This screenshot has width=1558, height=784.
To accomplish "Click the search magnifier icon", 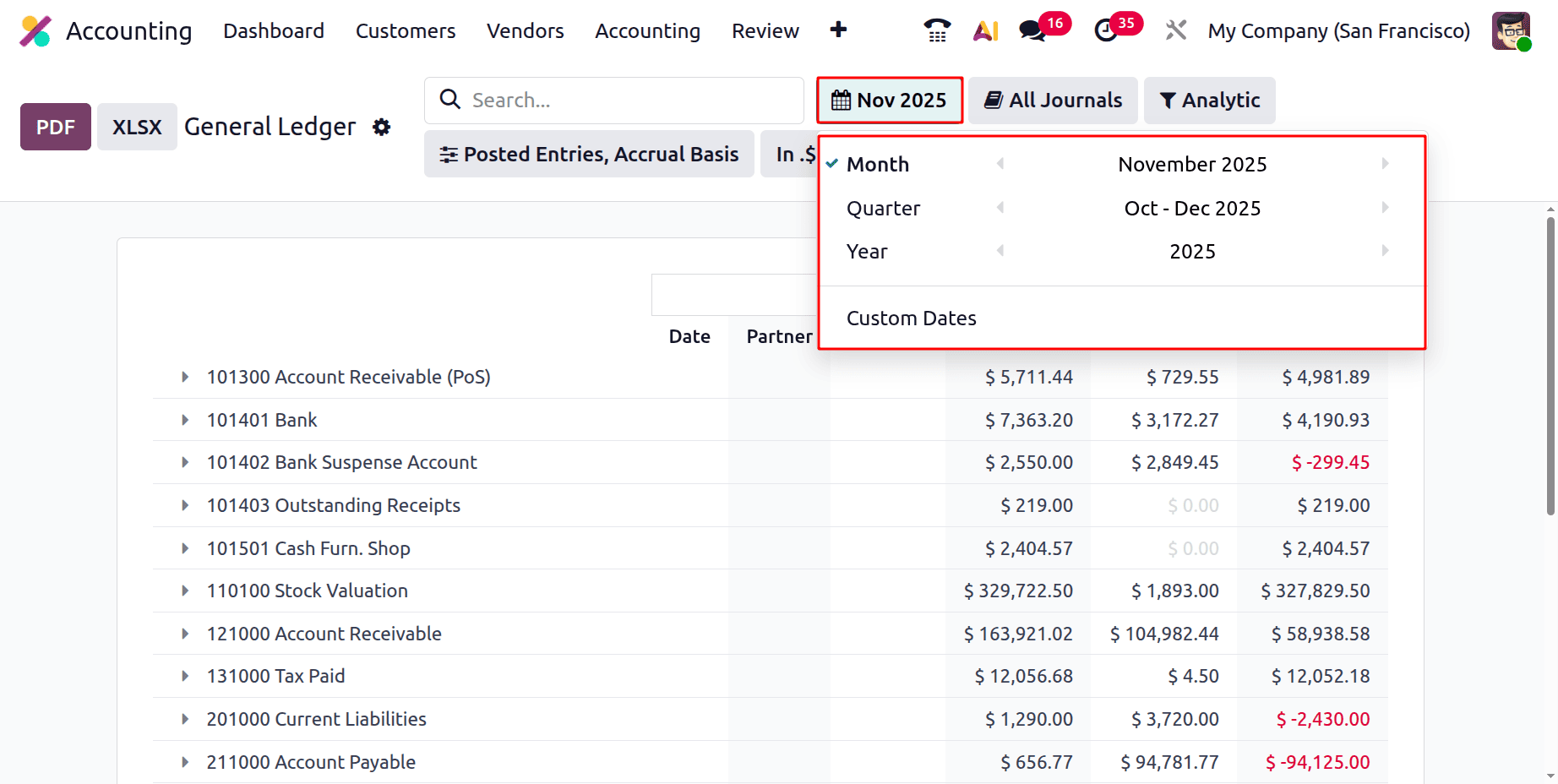I will point(450,100).
